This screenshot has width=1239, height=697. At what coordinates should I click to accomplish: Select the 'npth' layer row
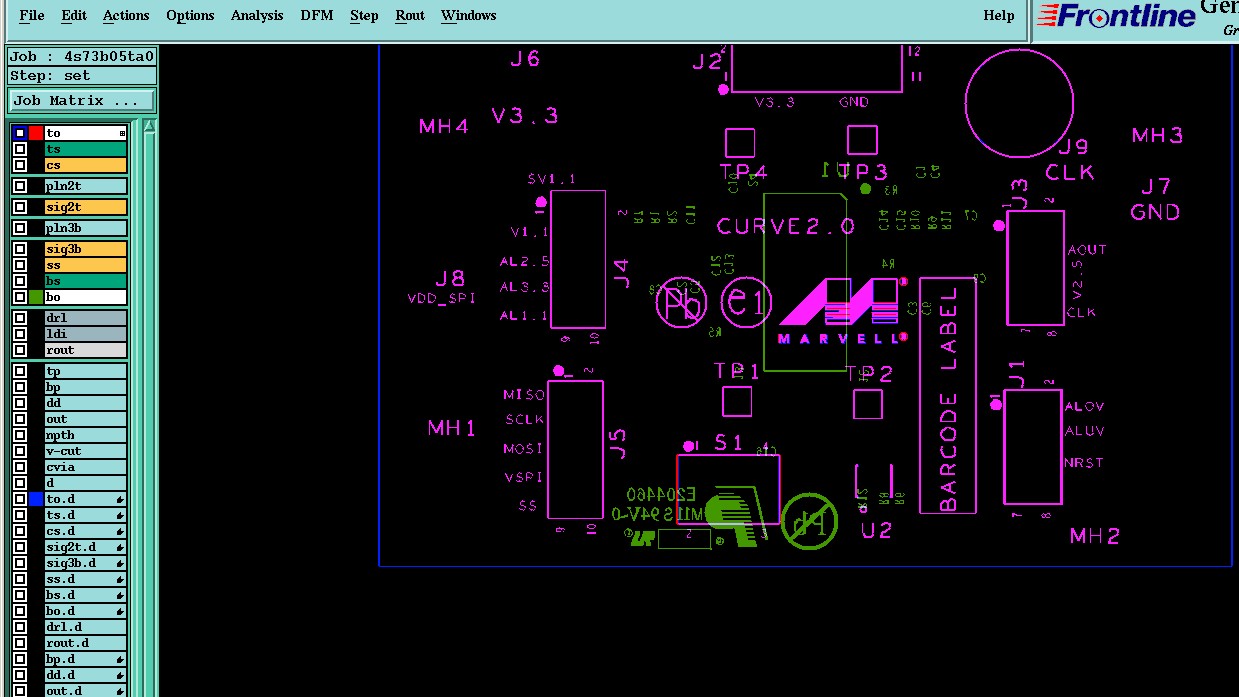pos(85,435)
